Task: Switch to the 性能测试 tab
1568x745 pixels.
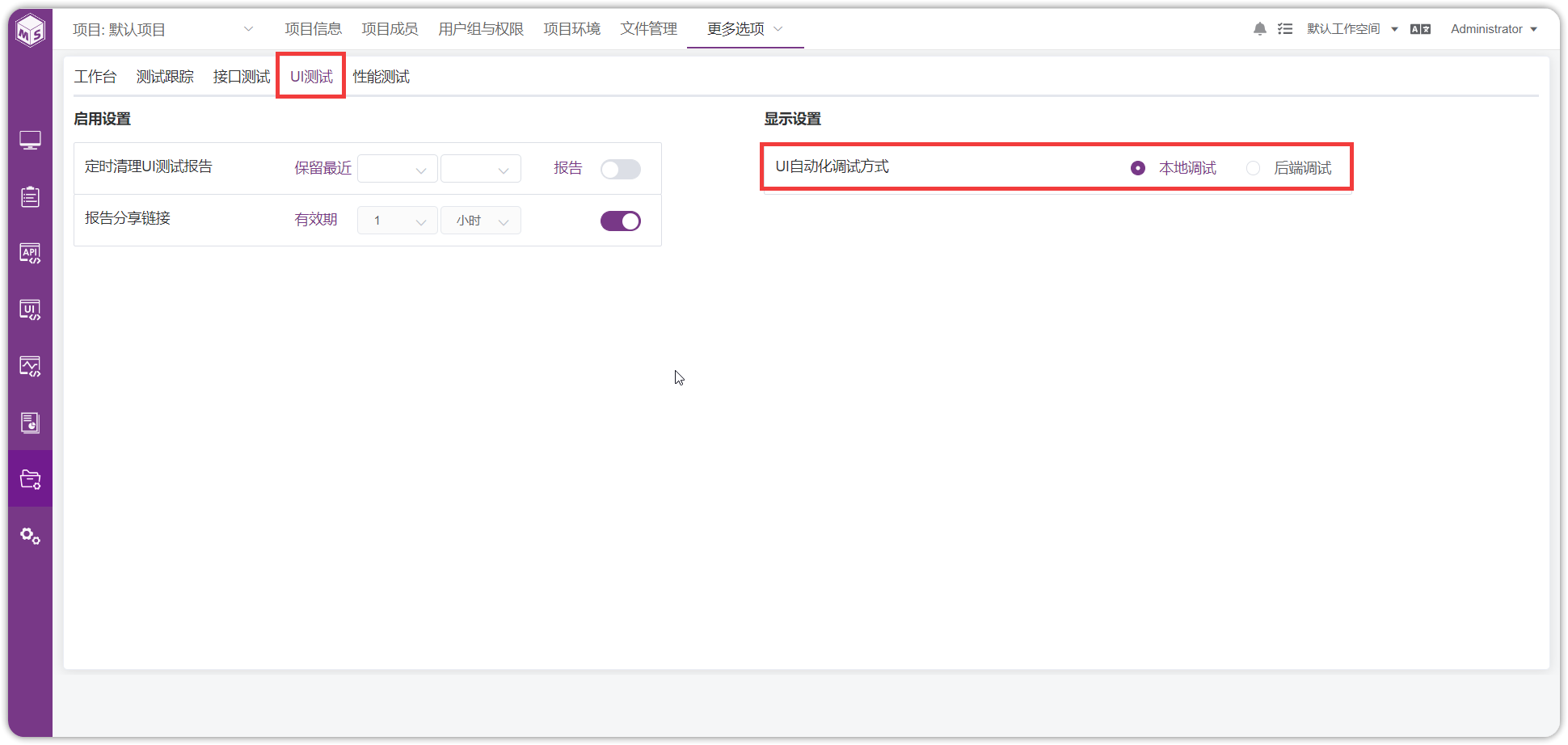Action: point(381,77)
